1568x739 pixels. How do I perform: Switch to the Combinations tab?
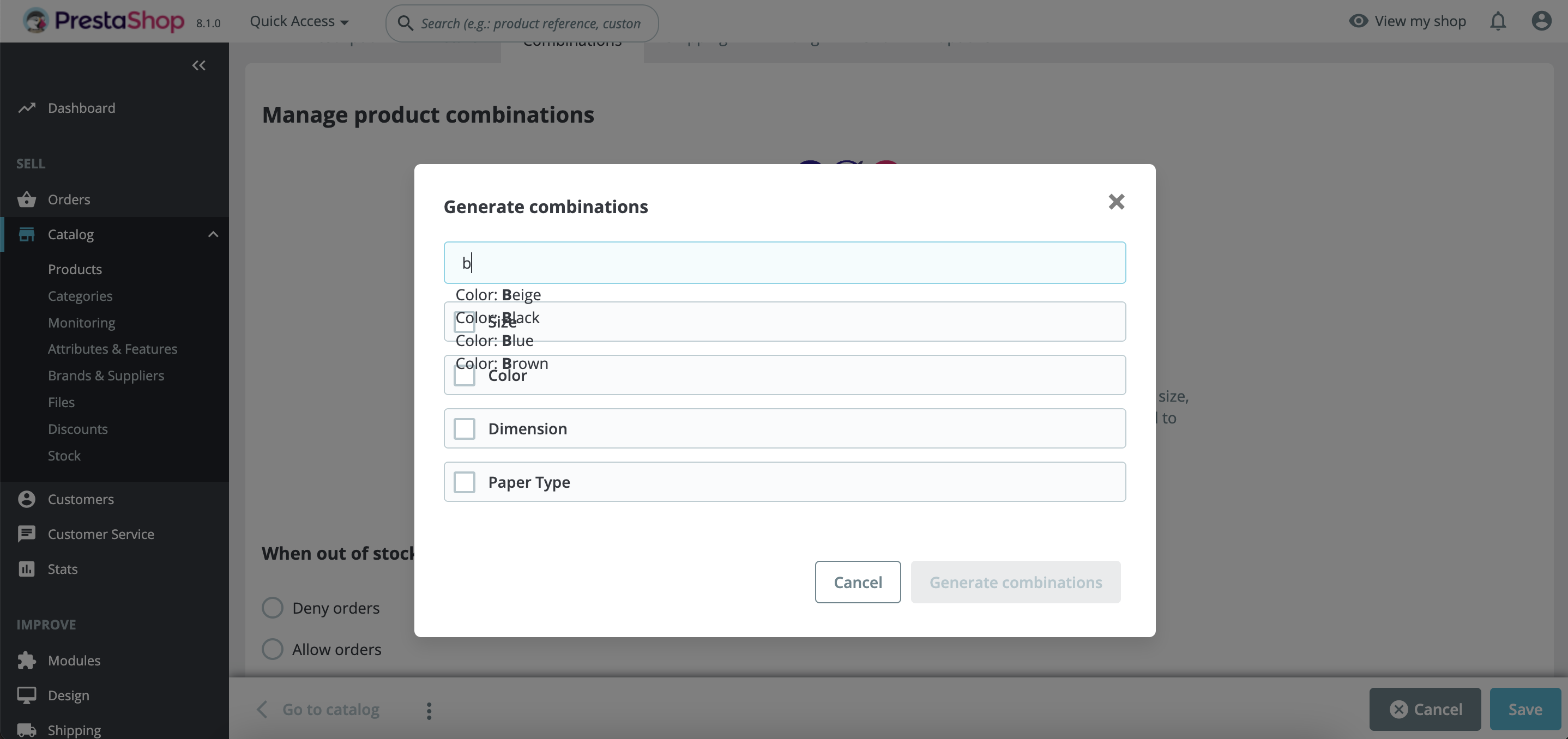click(x=571, y=43)
